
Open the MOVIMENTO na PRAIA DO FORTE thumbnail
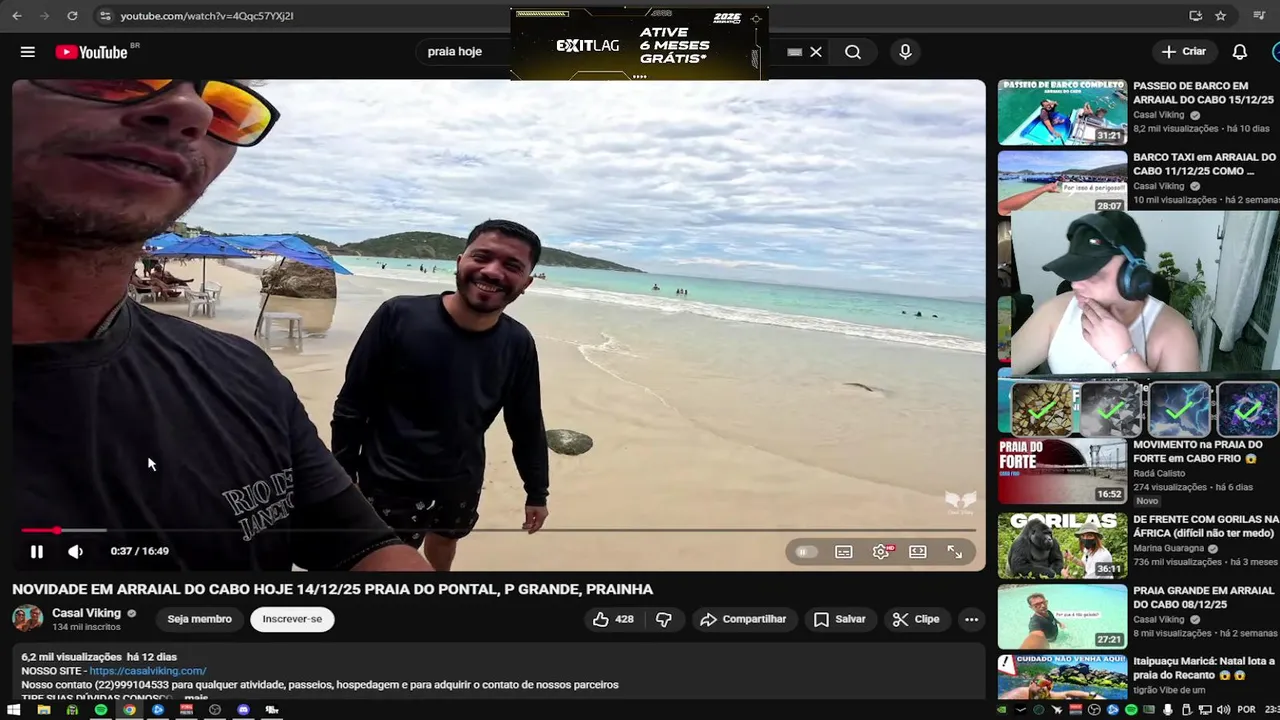[x=1062, y=470]
